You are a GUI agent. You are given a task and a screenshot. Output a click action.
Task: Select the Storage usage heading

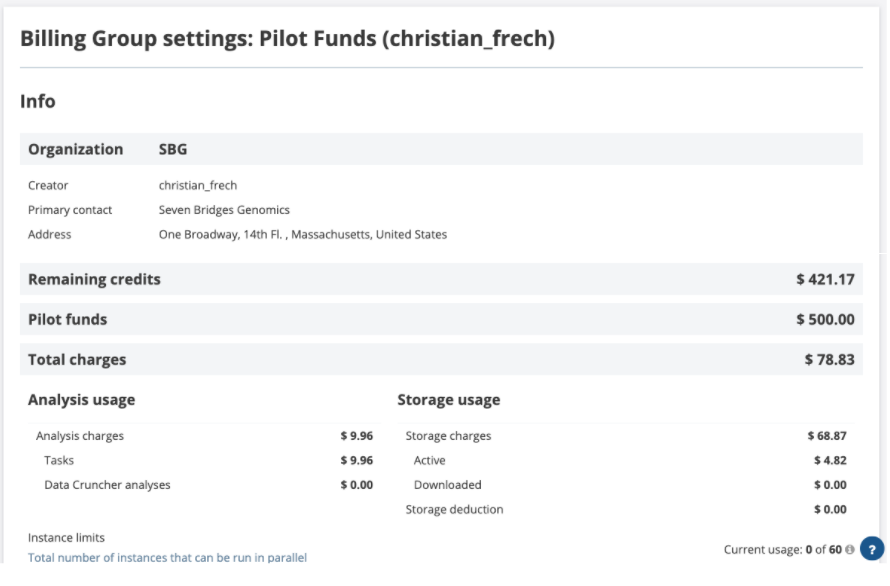[449, 400]
